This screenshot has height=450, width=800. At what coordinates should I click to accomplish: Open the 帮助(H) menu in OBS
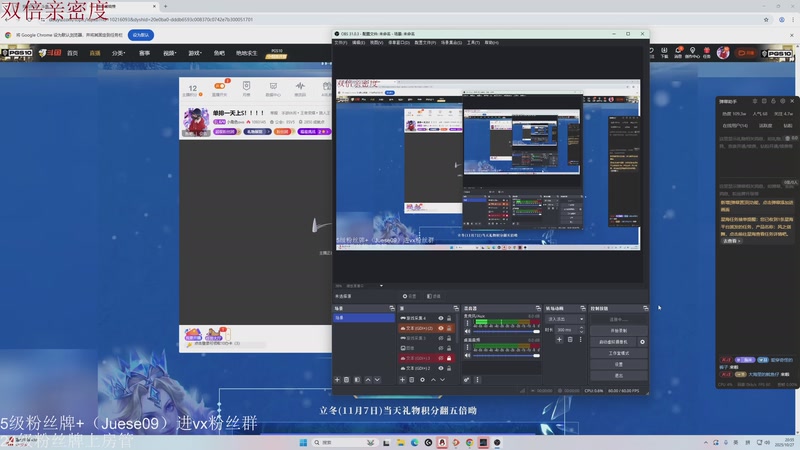[491, 42]
